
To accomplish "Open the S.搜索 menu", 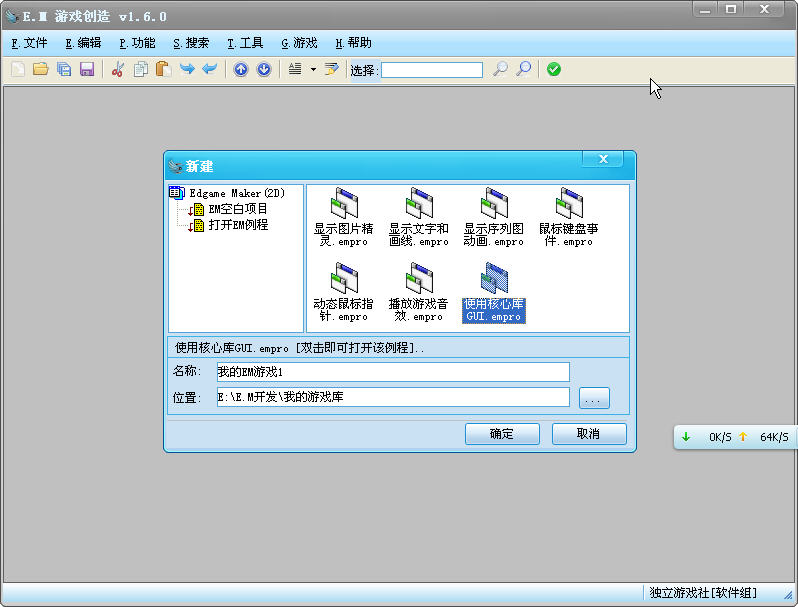I will pyautogui.click(x=191, y=43).
